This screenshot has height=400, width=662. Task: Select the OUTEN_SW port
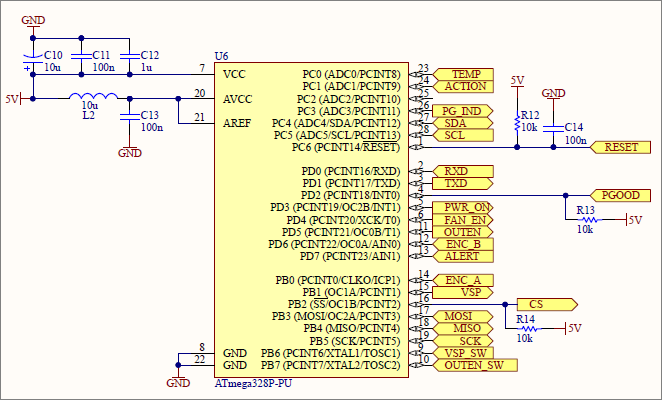coord(475,365)
